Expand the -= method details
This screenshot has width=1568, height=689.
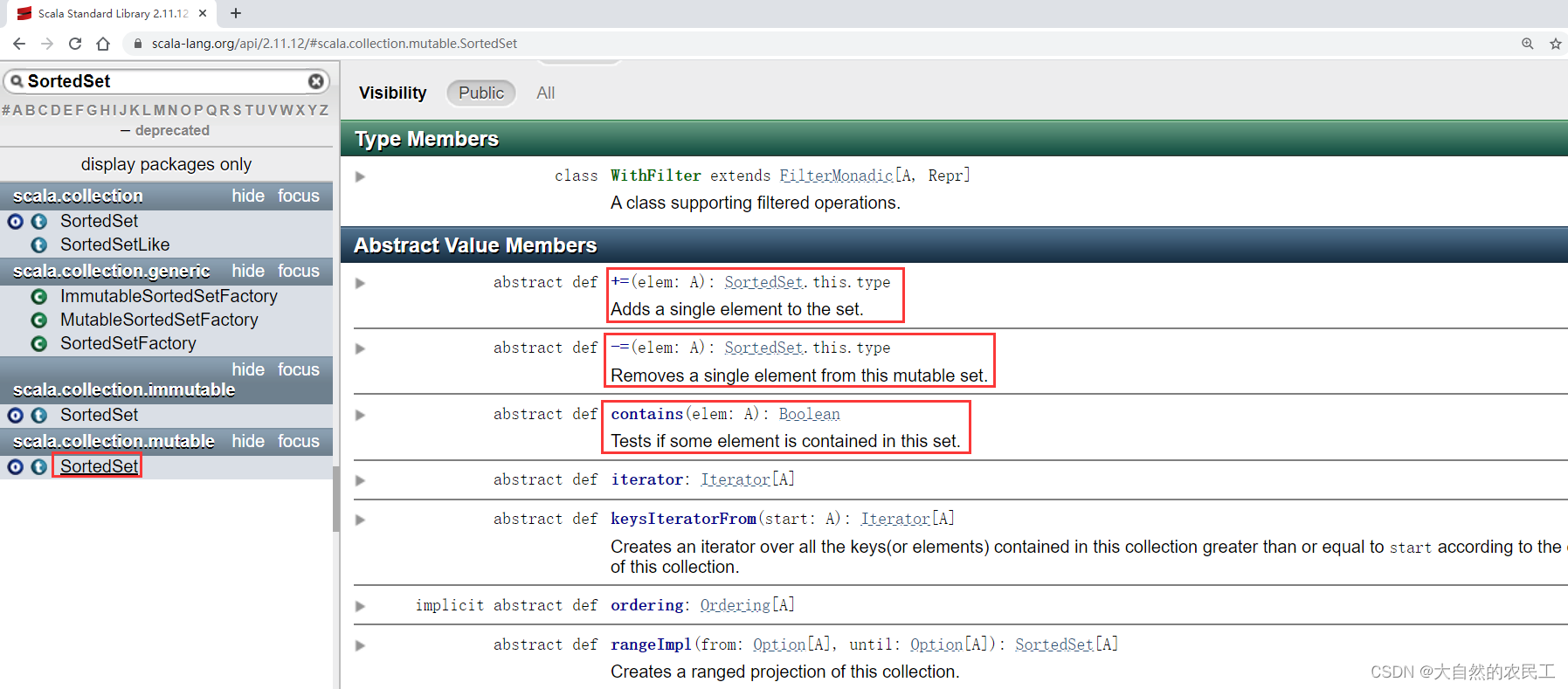360,348
